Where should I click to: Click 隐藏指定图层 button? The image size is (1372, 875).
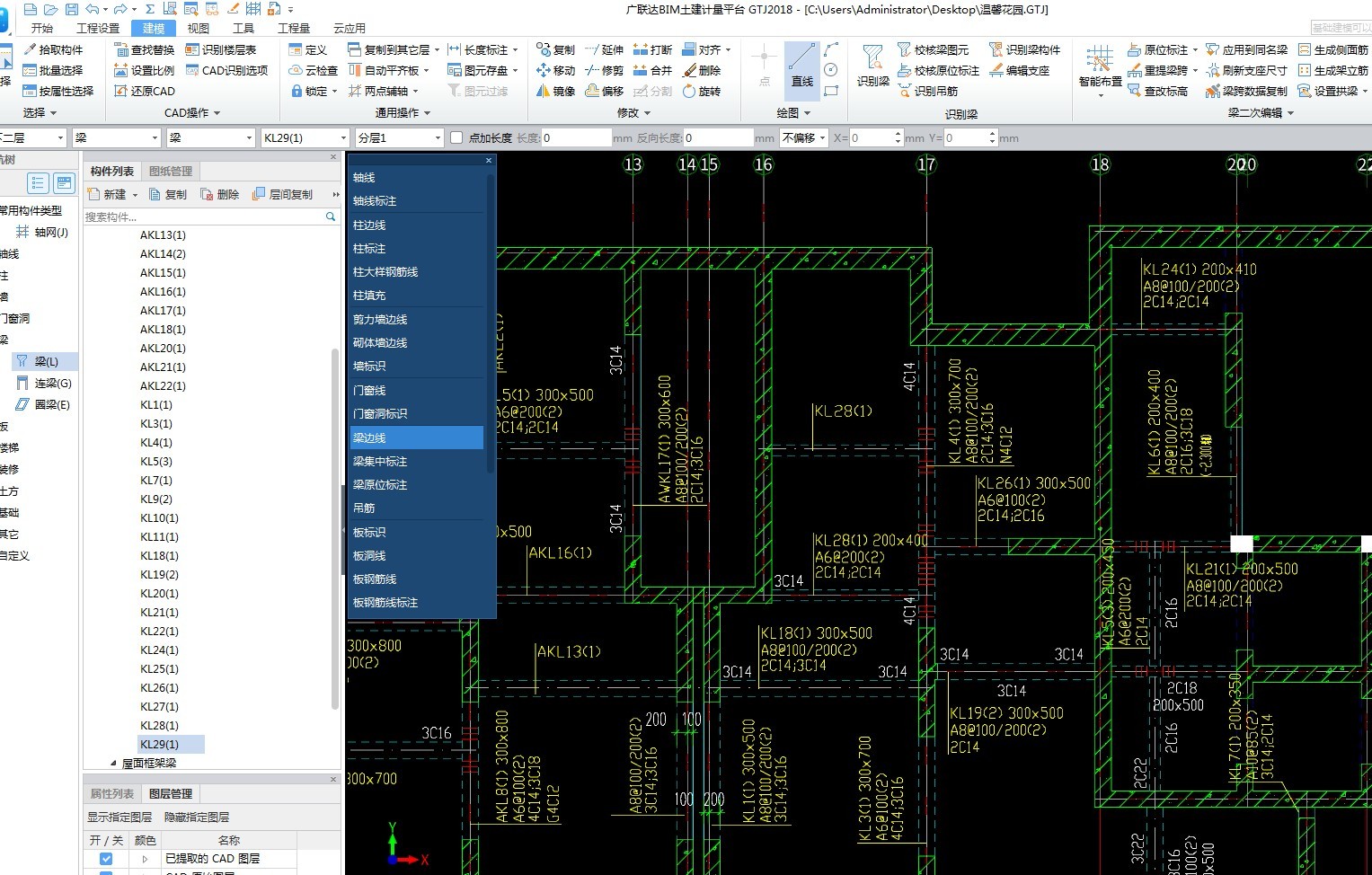point(197,817)
